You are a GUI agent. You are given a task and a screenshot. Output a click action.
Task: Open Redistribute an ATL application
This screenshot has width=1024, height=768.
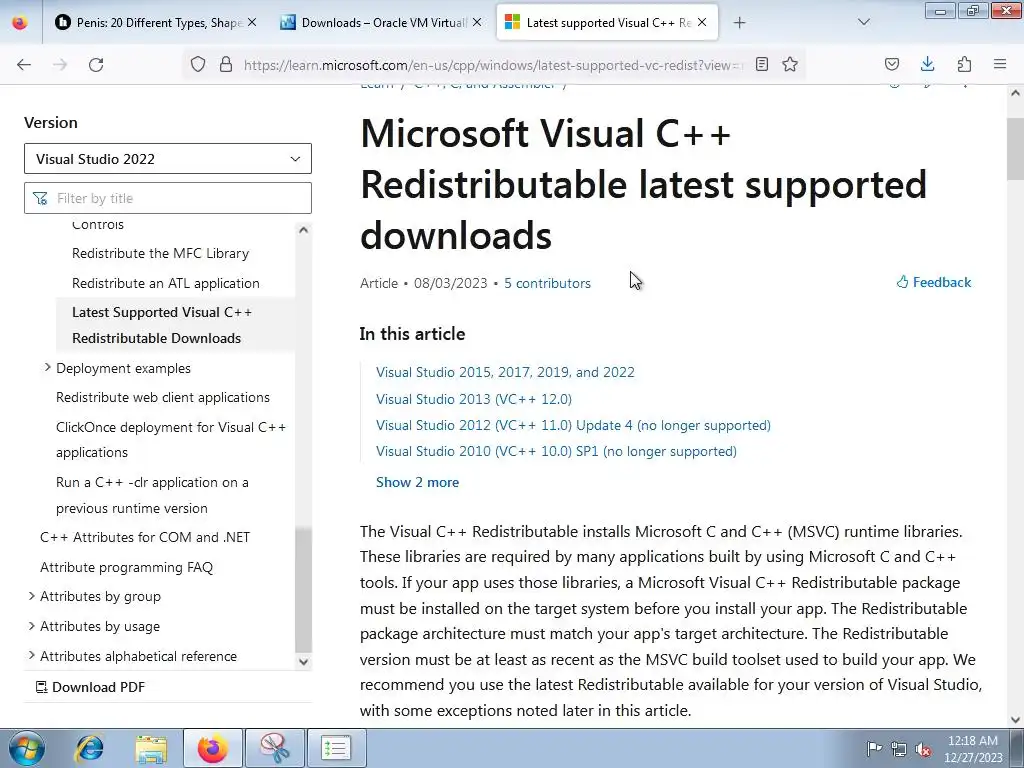166,283
